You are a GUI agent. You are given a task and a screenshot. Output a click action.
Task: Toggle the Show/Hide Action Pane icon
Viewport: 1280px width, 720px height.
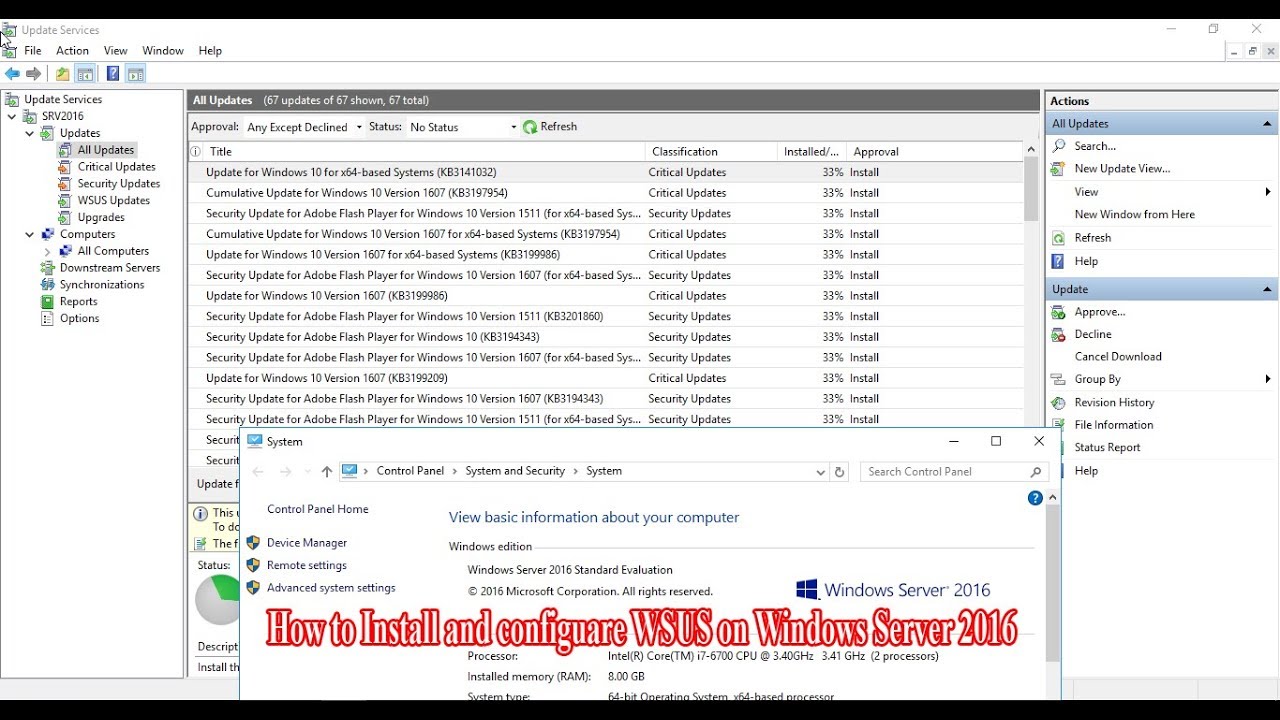[x=136, y=74]
